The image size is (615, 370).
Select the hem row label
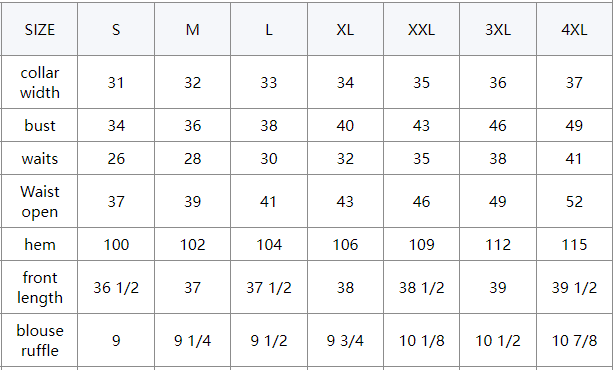(x=40, y=244)
